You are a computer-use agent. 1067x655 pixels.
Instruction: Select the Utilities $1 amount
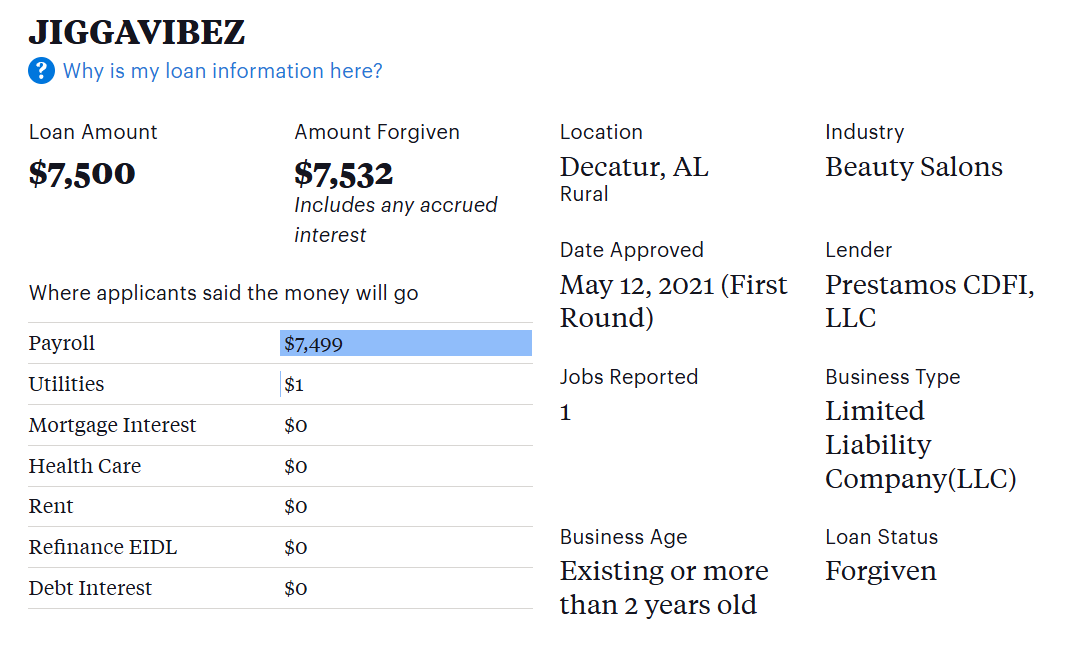(x=294, y=385)
